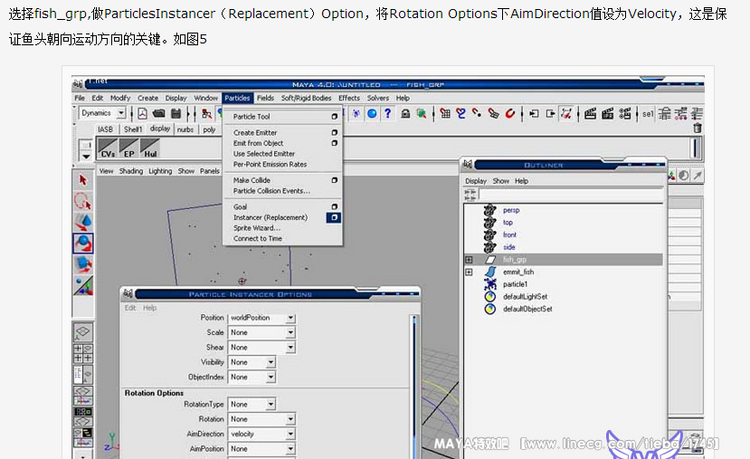This screenshot has height=459, width=750.
Task: Click the EP curve shelf icon
Action: coord(129,148)
